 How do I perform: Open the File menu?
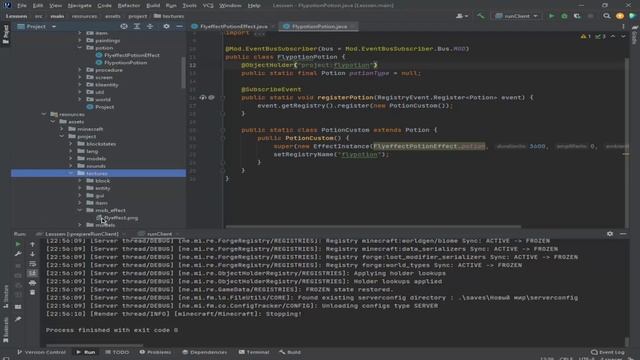pyautogui.click(x=22, y=6)
